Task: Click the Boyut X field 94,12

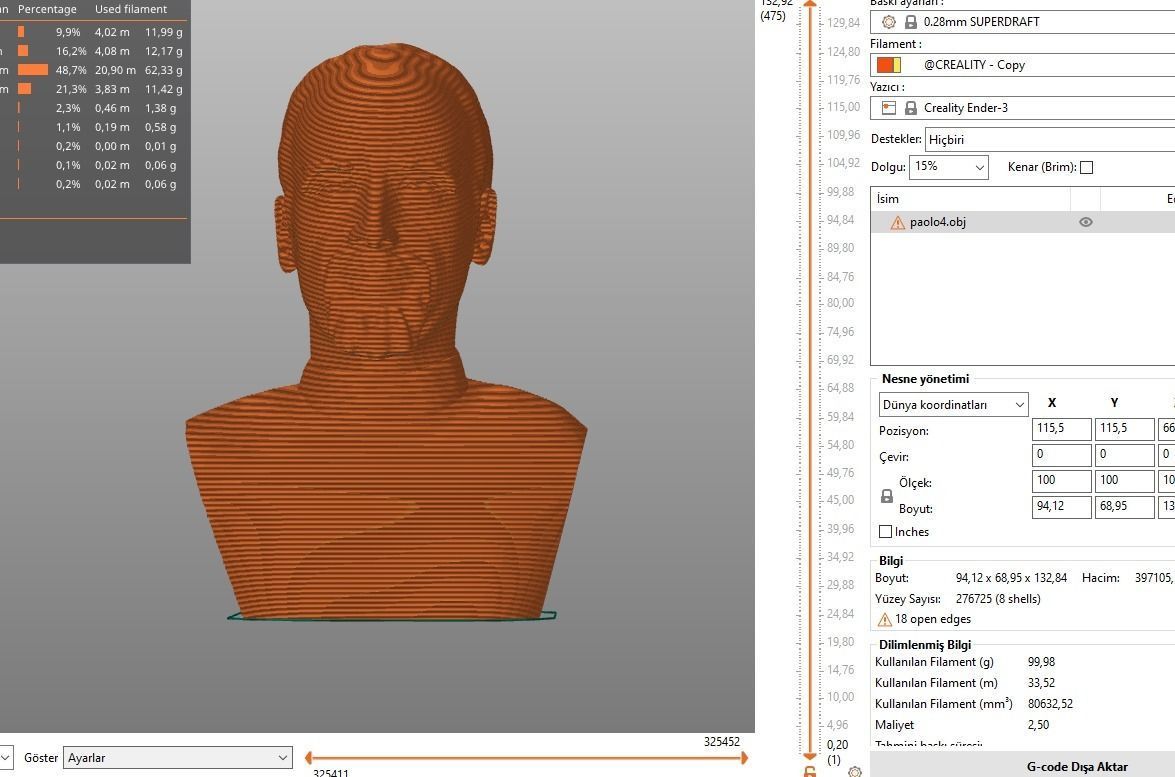Action: pos(1062,507)
